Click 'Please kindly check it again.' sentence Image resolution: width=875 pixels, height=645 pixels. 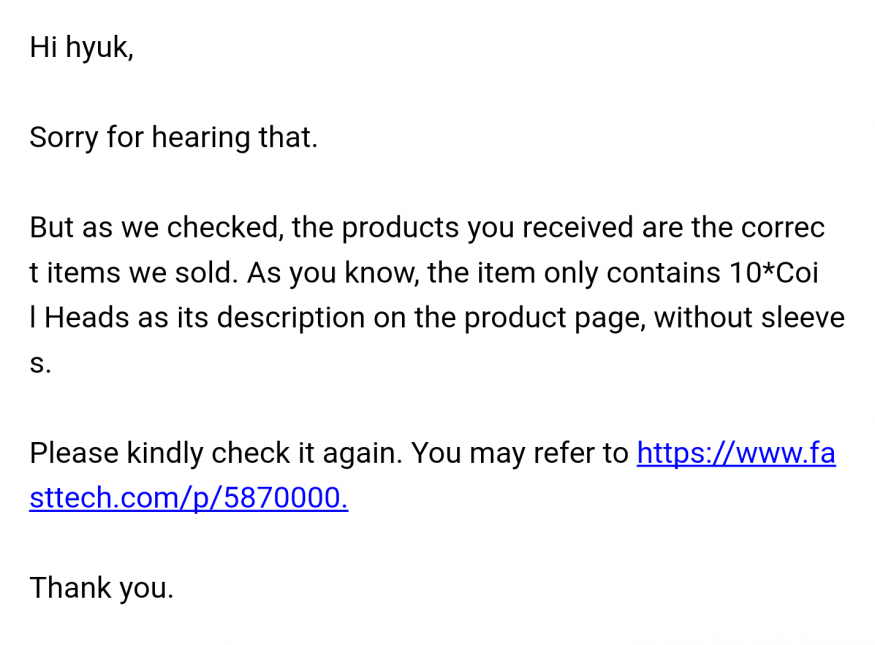point(215,453)
